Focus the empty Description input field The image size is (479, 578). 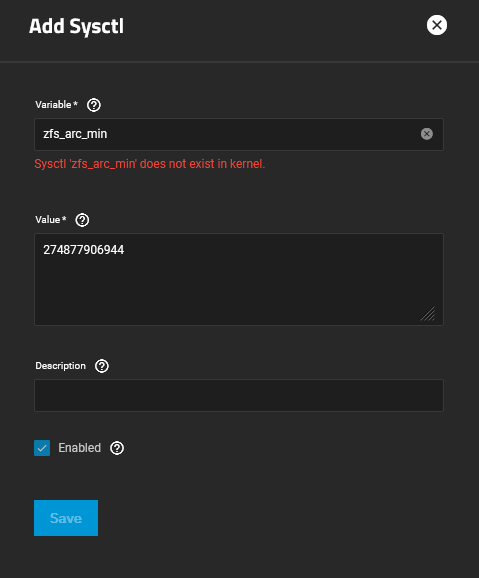pos(239,396)
